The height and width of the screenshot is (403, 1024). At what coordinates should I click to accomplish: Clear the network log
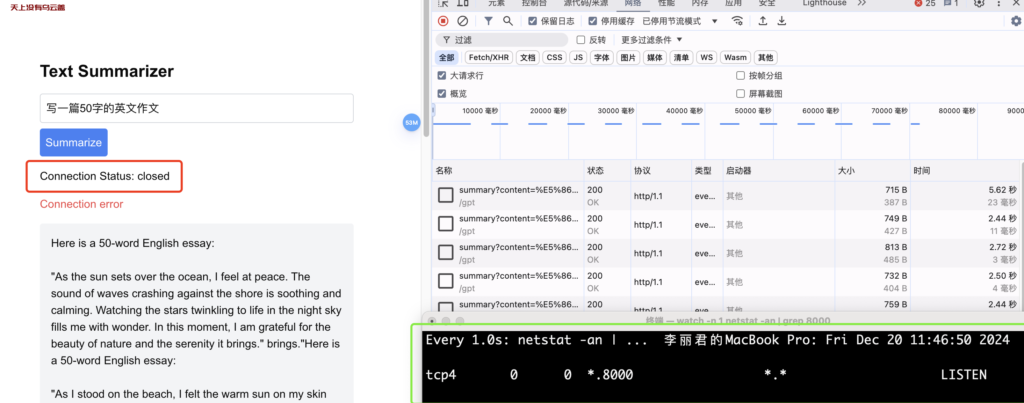[462, 21]
